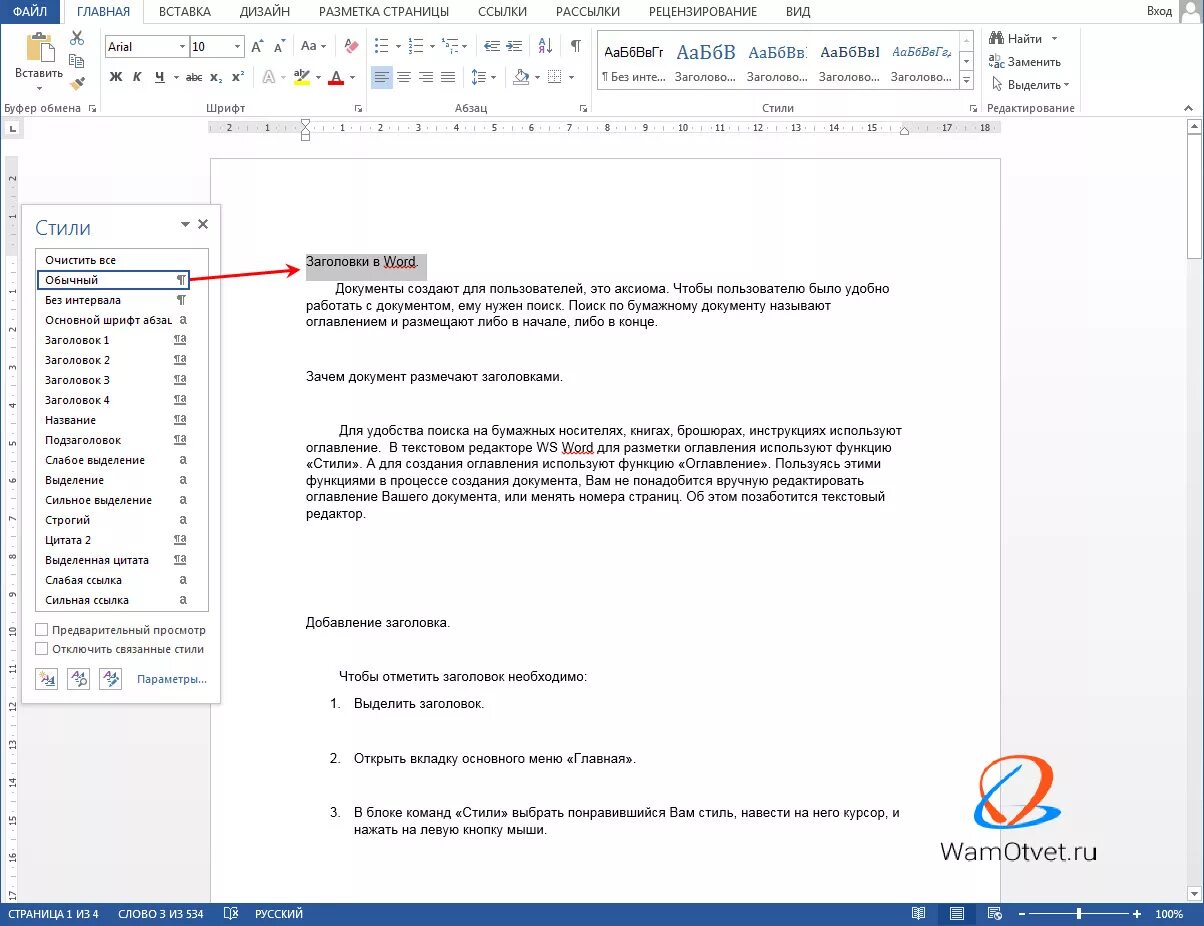Toggle Underline (Ч) formatting
Image resolution: width=1204 pixels, height=926 pixels.
click(x=160, y=77)
